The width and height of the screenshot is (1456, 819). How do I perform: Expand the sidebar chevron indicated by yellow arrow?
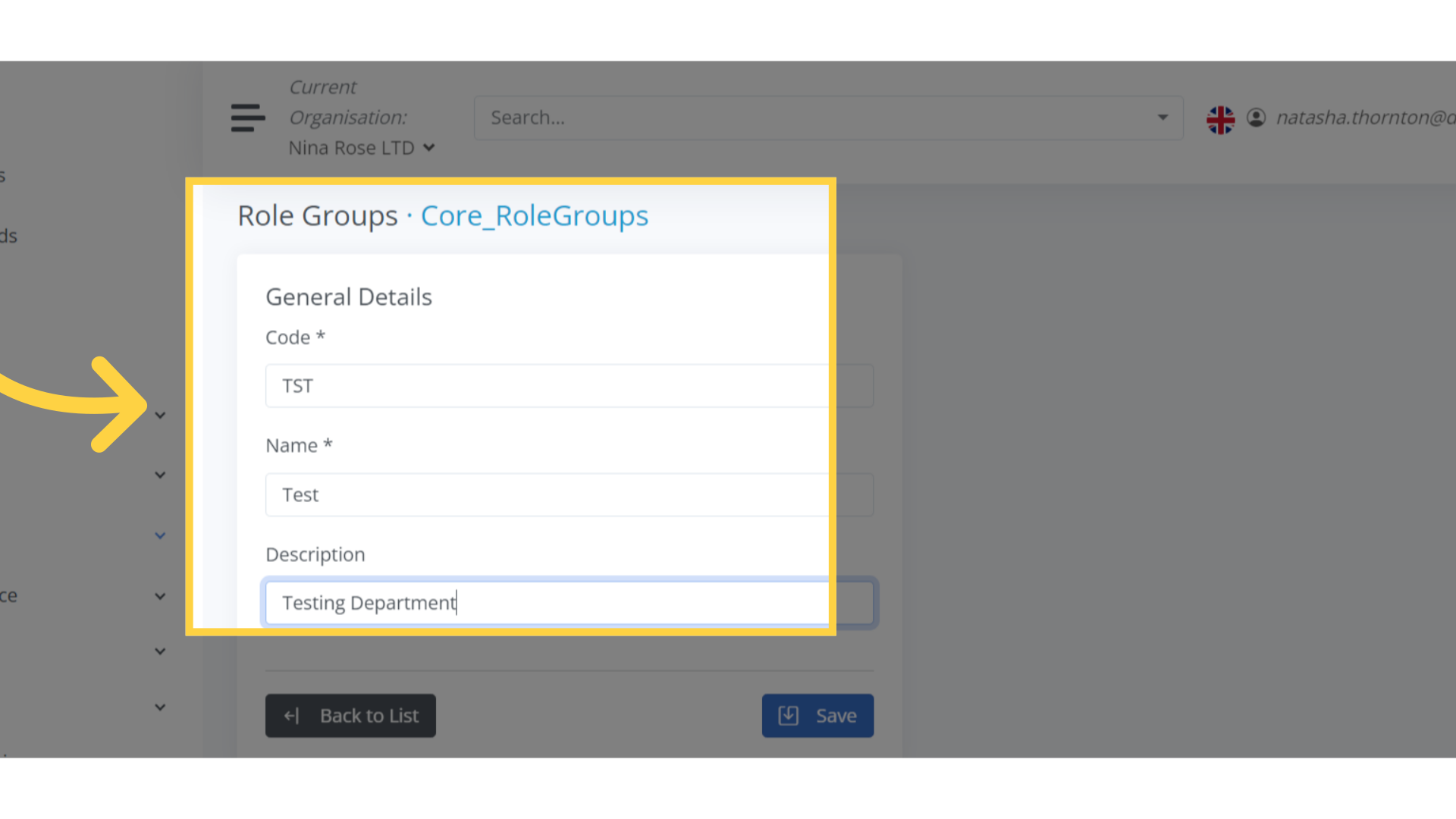click(160, 414)
